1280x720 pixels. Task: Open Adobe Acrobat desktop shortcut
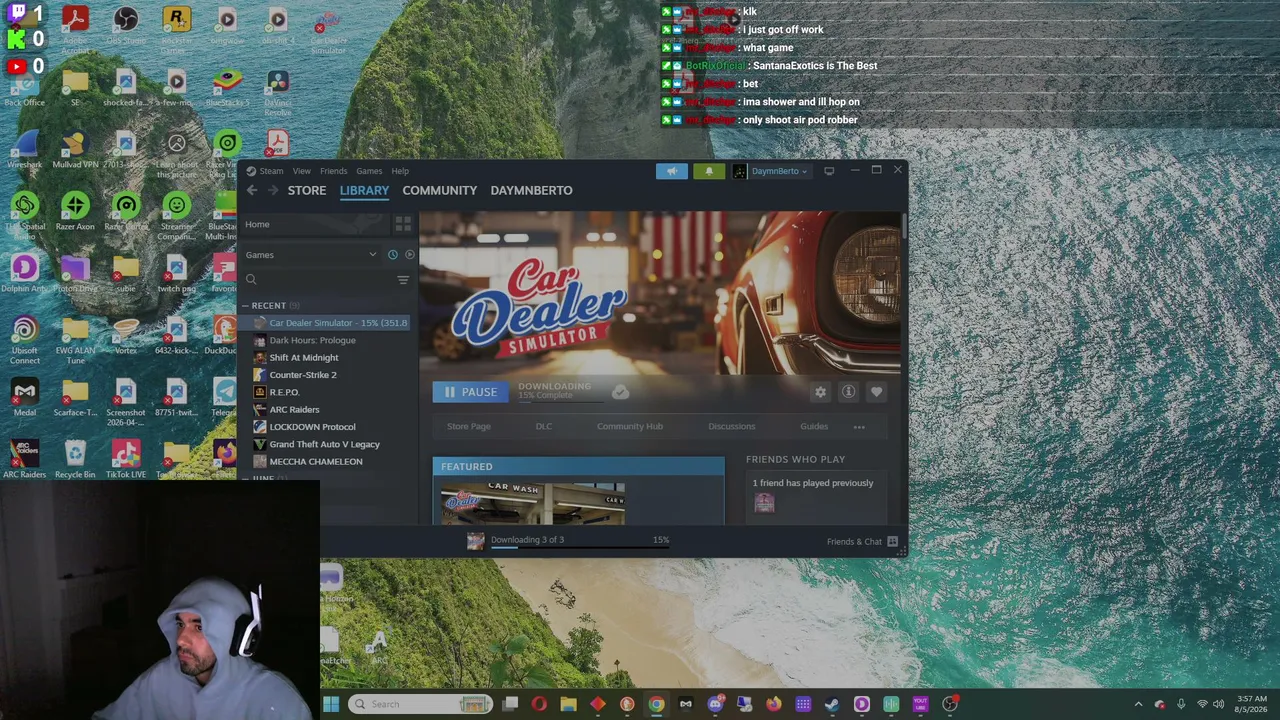[75, 28]
